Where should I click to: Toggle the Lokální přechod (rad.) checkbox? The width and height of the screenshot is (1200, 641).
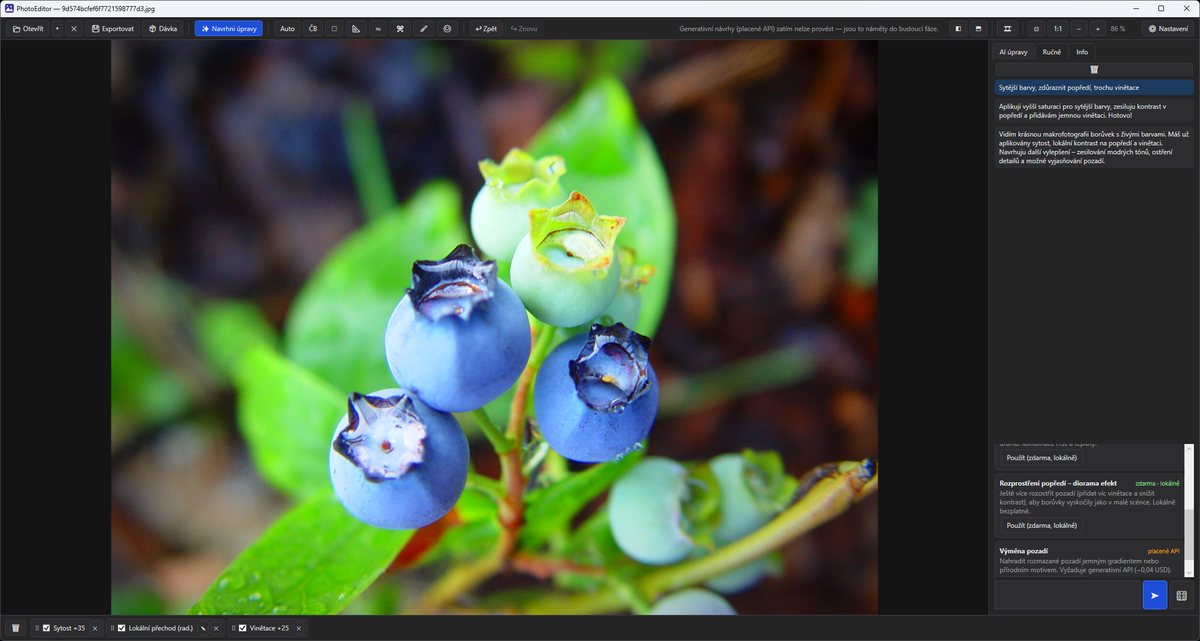pos(122,628)
